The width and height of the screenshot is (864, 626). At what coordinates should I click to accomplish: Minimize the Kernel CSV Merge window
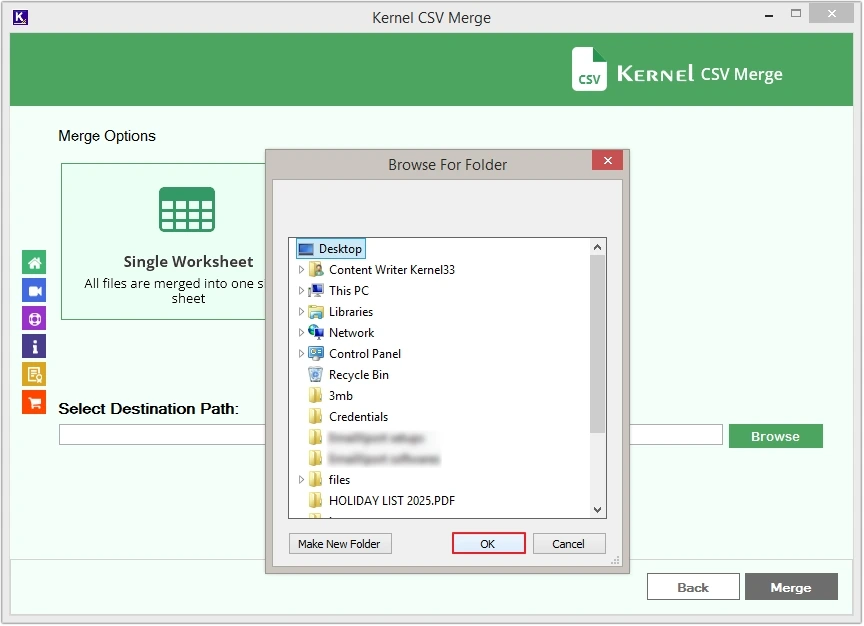coord(769,15)
